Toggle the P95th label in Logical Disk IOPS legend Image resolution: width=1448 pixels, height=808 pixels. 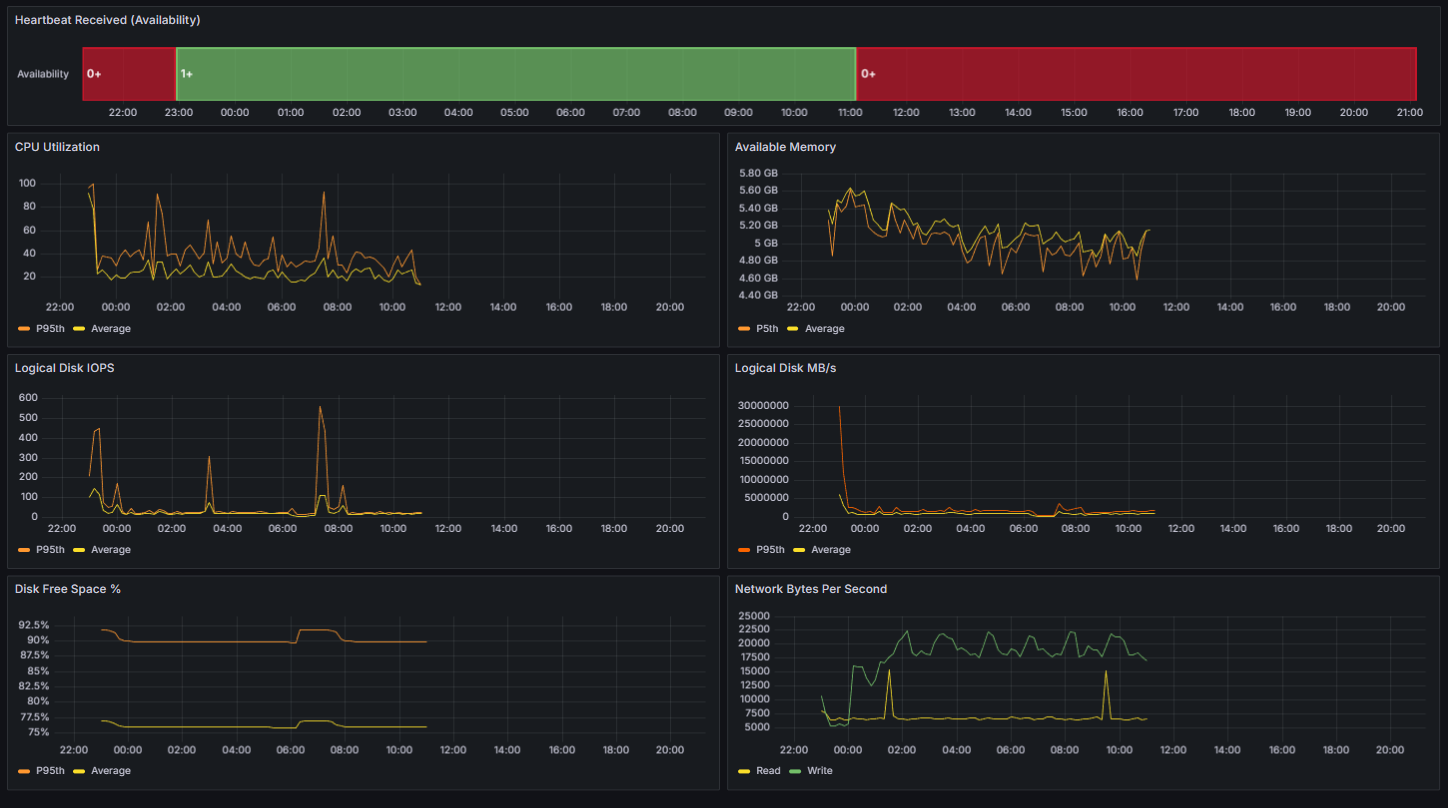(50, 550)
